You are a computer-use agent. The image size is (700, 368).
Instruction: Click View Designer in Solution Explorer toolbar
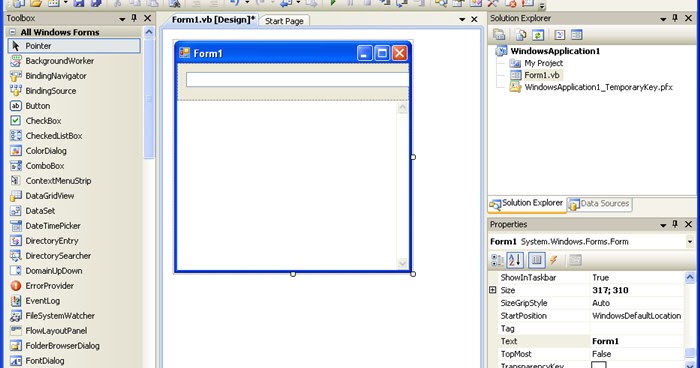(x=577, y=34)
